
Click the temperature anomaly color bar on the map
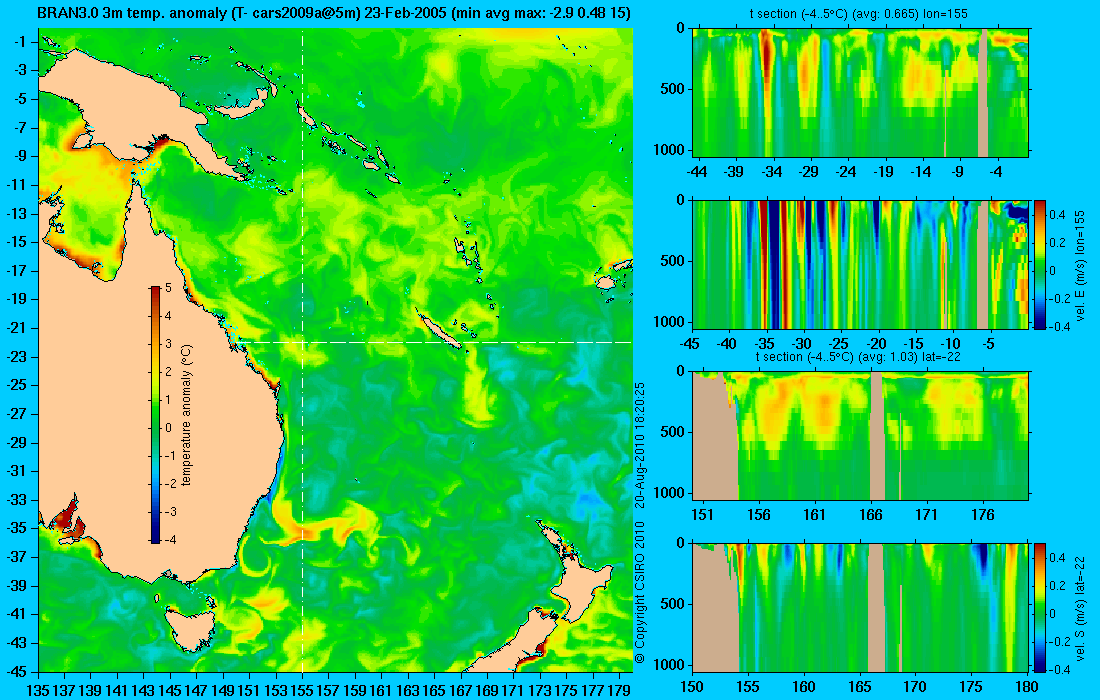click(x=154, y=414)
